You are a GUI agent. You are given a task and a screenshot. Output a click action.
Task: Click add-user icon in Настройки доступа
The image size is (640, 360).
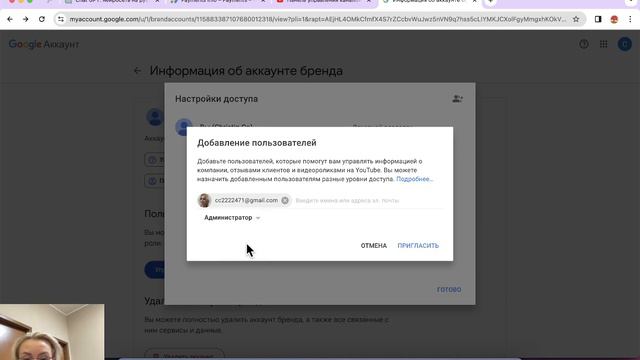457,99
